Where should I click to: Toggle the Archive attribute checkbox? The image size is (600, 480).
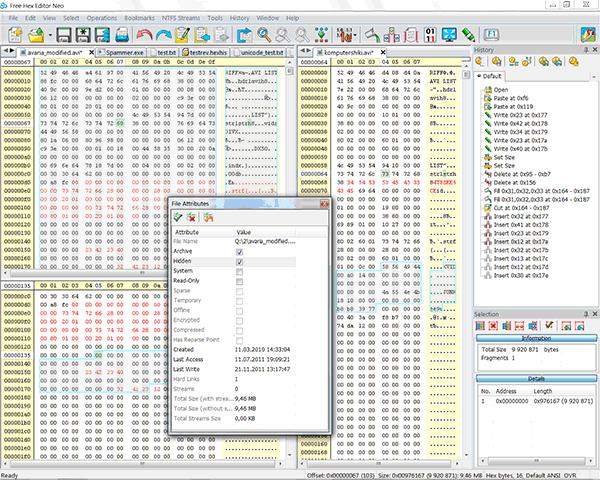[240, 252]
